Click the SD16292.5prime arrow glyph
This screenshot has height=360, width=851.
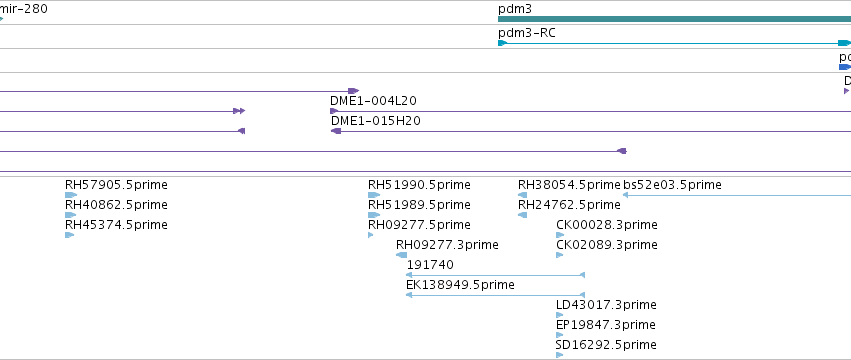560,355
